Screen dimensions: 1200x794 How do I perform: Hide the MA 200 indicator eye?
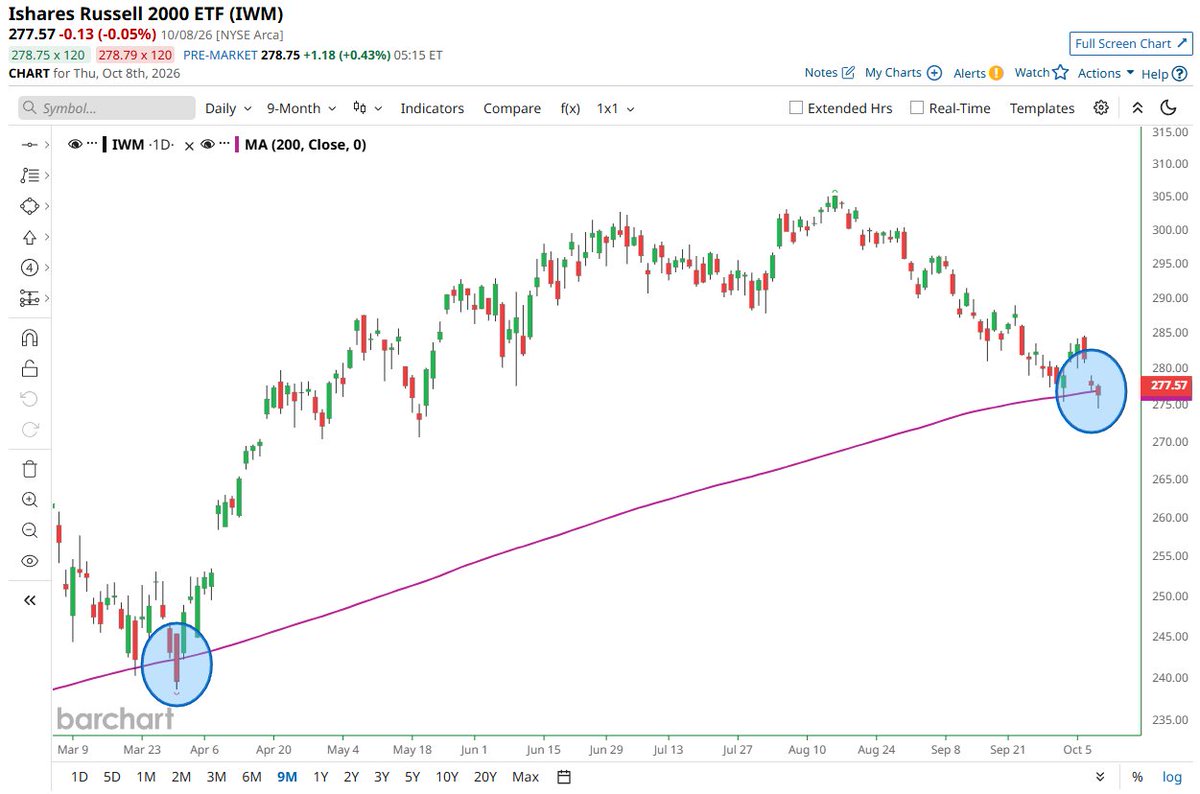point(206,145)
